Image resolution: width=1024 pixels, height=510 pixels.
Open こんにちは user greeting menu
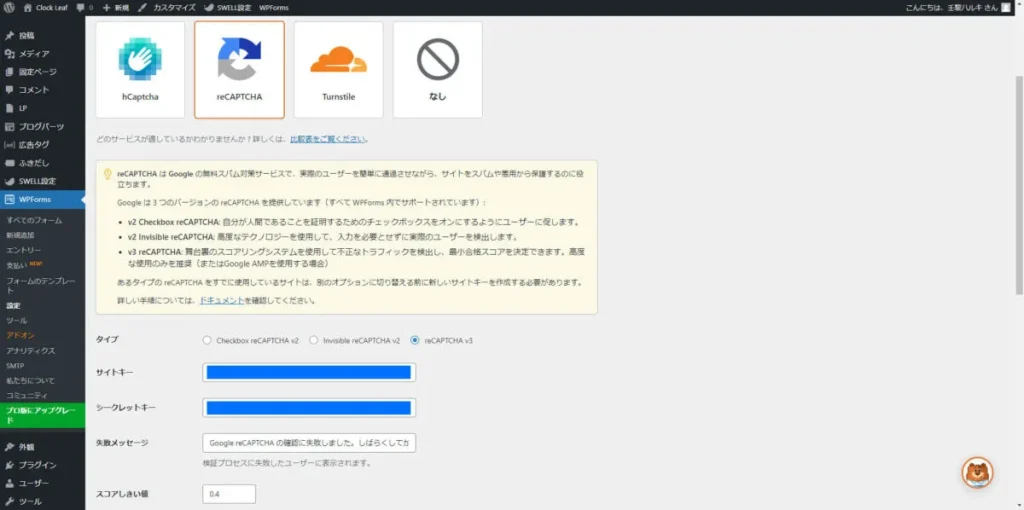click(959, 8)
